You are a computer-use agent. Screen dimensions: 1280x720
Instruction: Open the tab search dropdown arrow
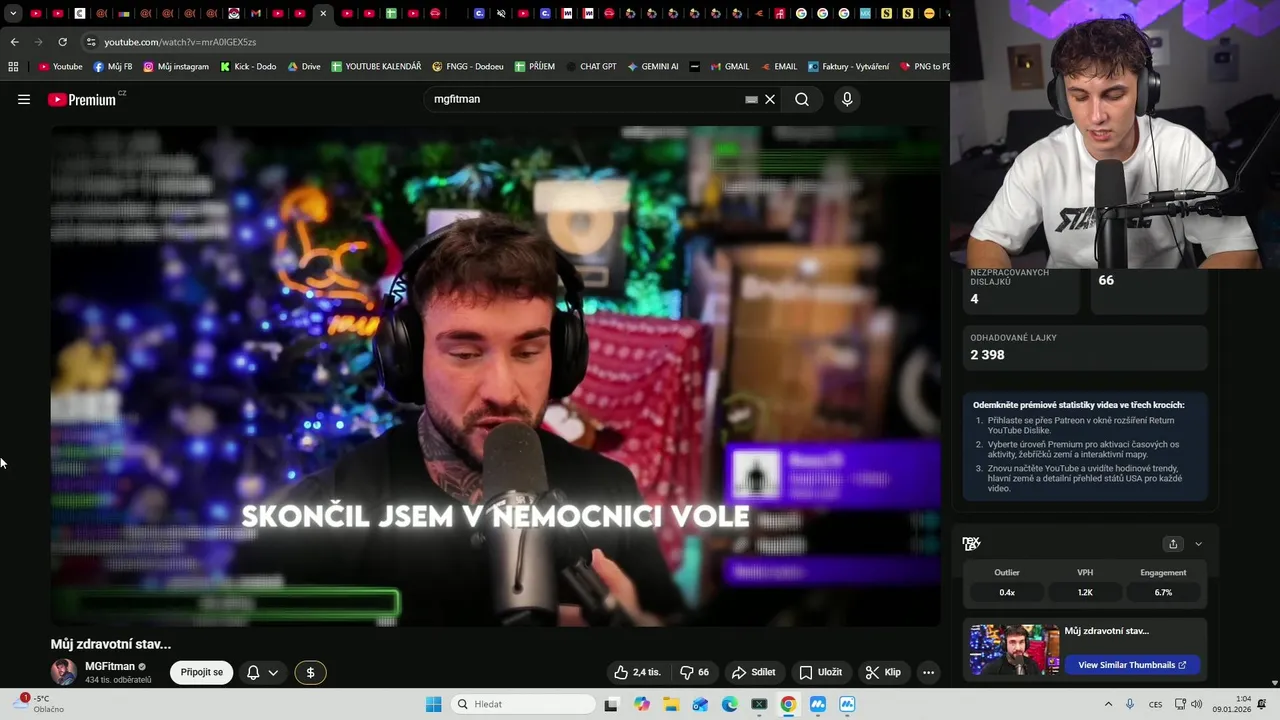coord(12,14)
